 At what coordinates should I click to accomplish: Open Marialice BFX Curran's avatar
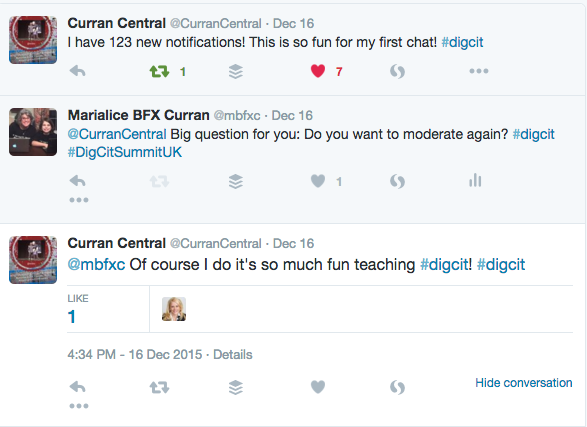pyautogui.click(x=33, y=132)
